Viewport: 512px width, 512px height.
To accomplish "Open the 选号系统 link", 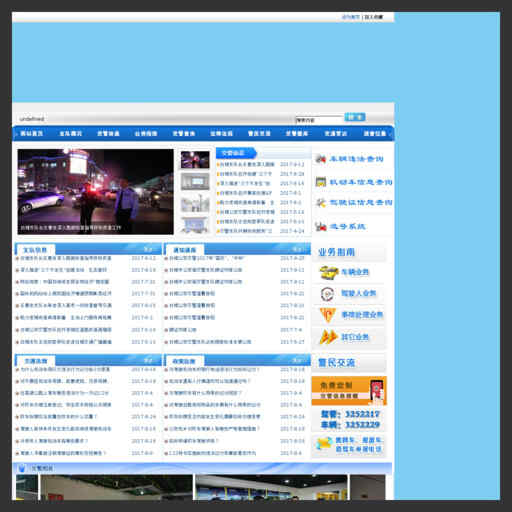I will click(x=347, y=227).
